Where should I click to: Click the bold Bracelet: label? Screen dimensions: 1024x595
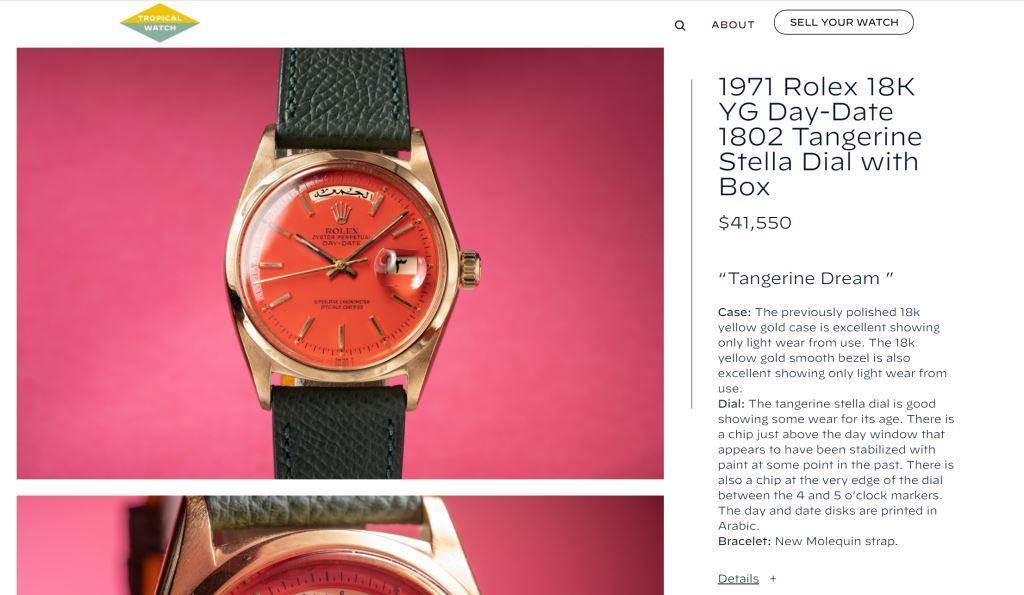coord(744,541)
